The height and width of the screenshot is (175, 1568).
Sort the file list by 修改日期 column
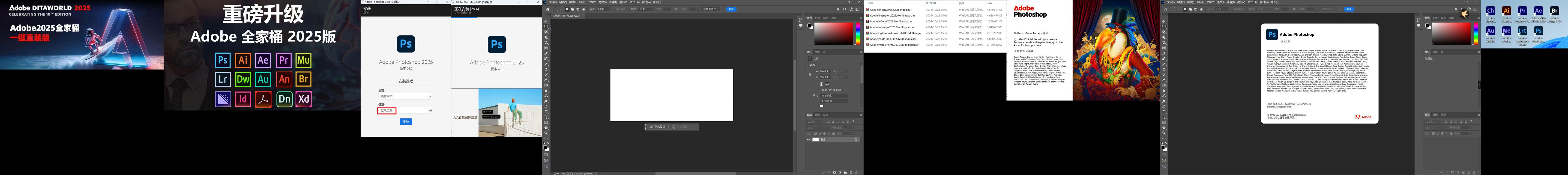931,3
